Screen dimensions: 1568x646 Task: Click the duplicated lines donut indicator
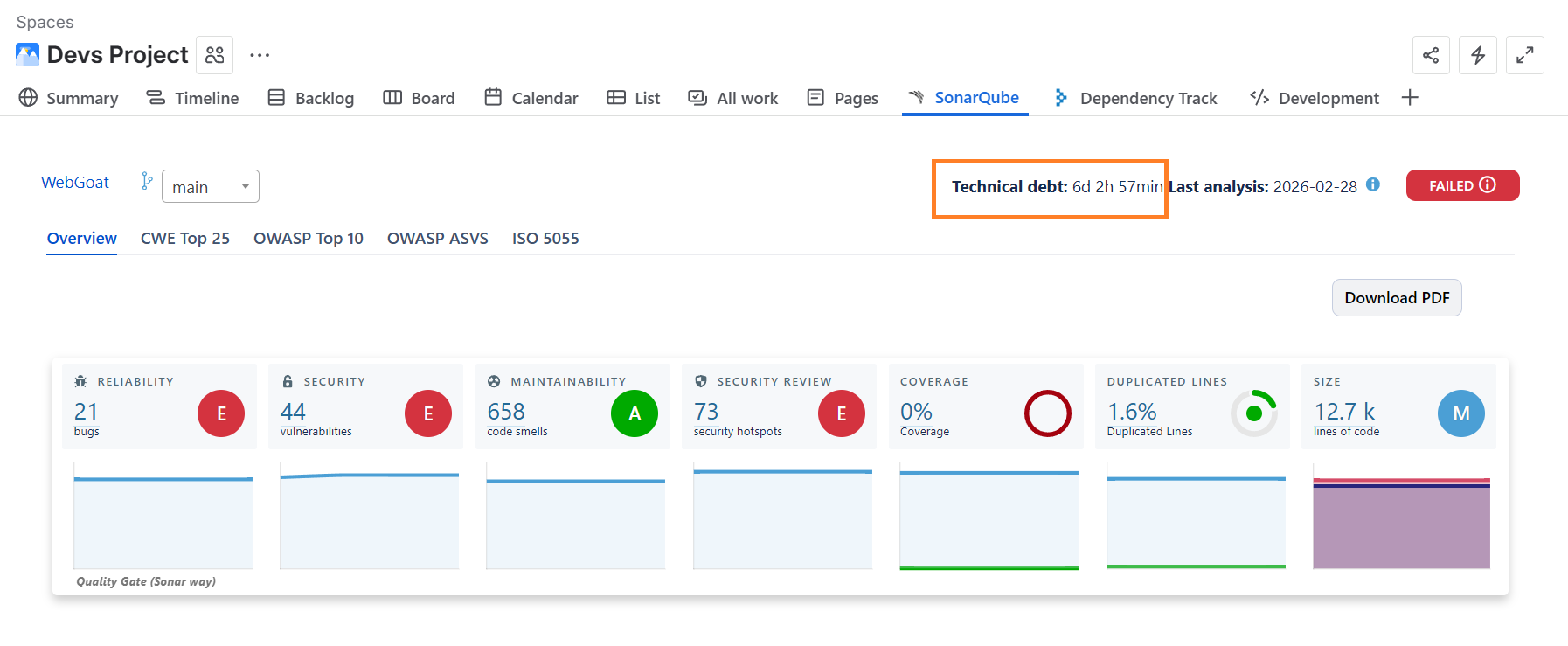(1254, 413)
